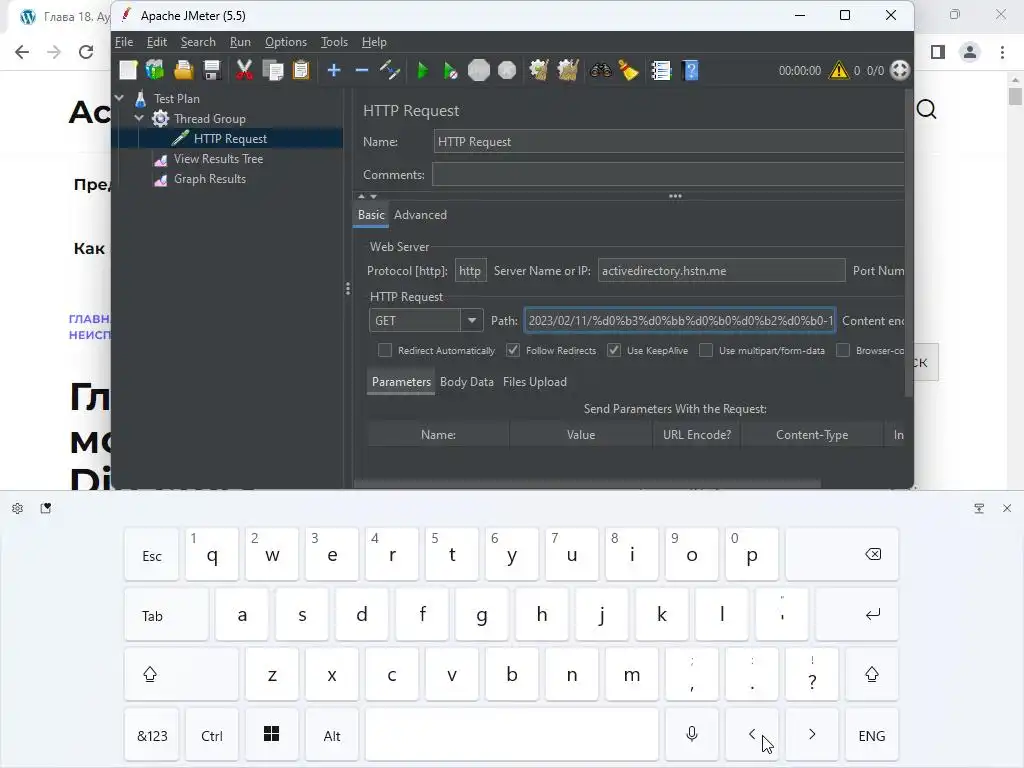The image size is (1024, 768).
Task: Click the horizontal scrollbar below parameters table
Action: click(x=587, y=484)
